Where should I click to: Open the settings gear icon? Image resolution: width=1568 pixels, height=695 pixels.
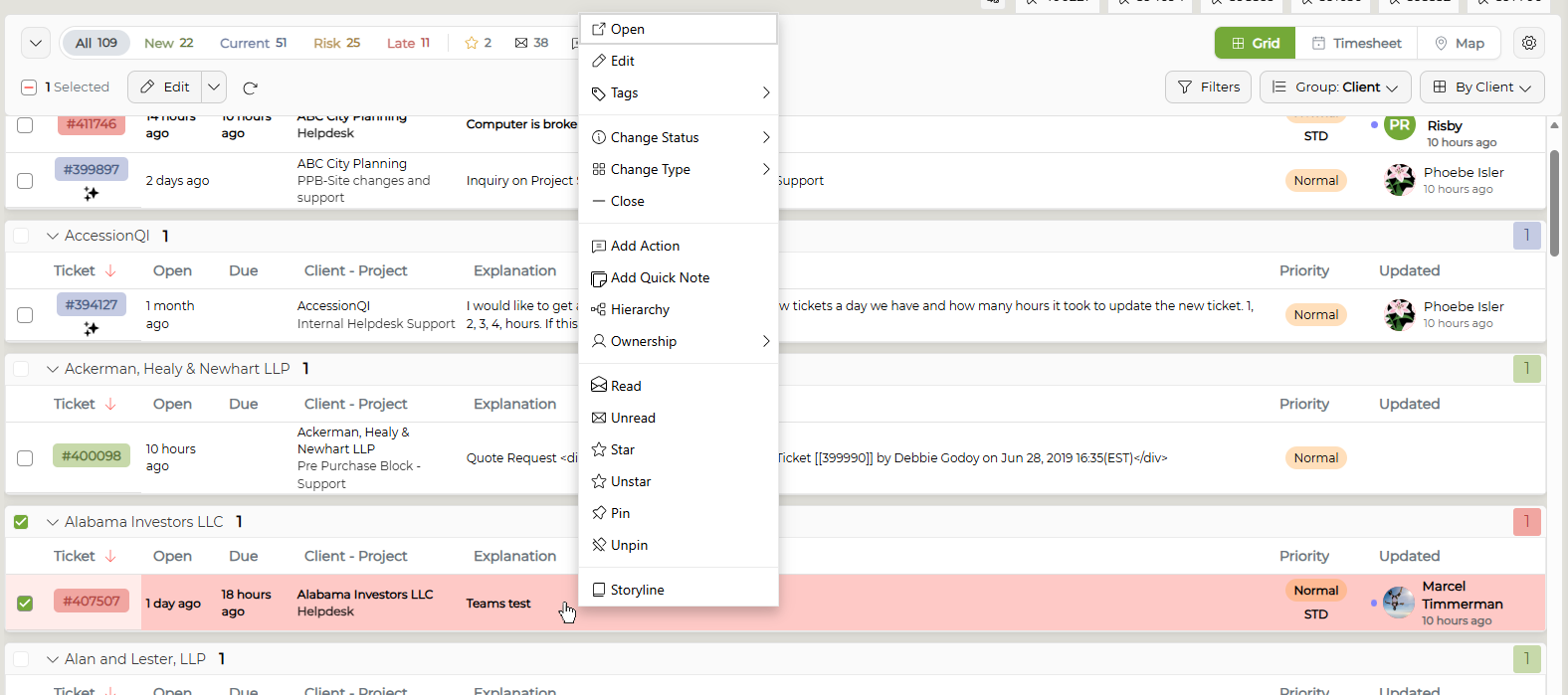click(x=1529, y=43)
